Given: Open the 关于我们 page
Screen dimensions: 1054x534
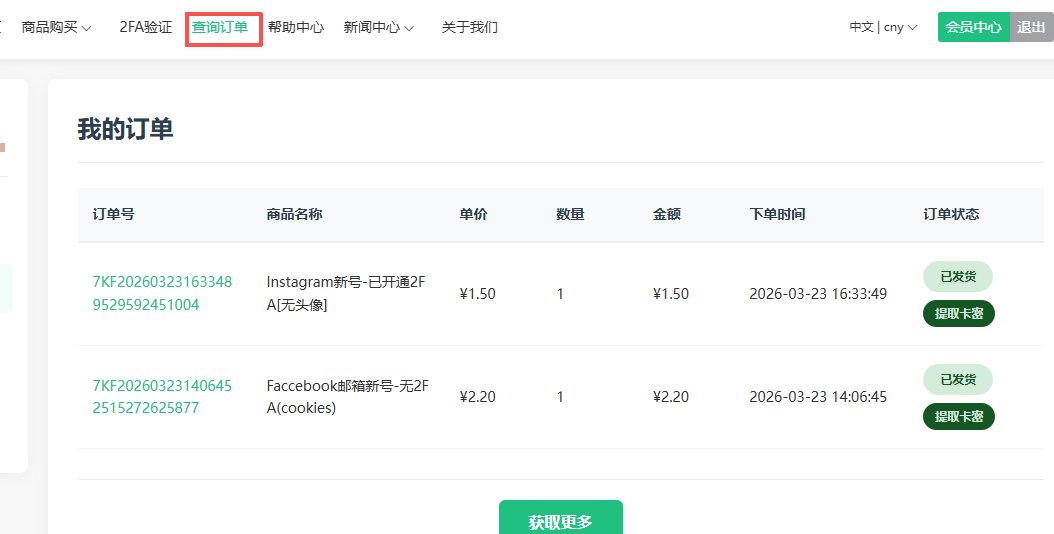Looking at the screenshot, I should coord(469,27).
